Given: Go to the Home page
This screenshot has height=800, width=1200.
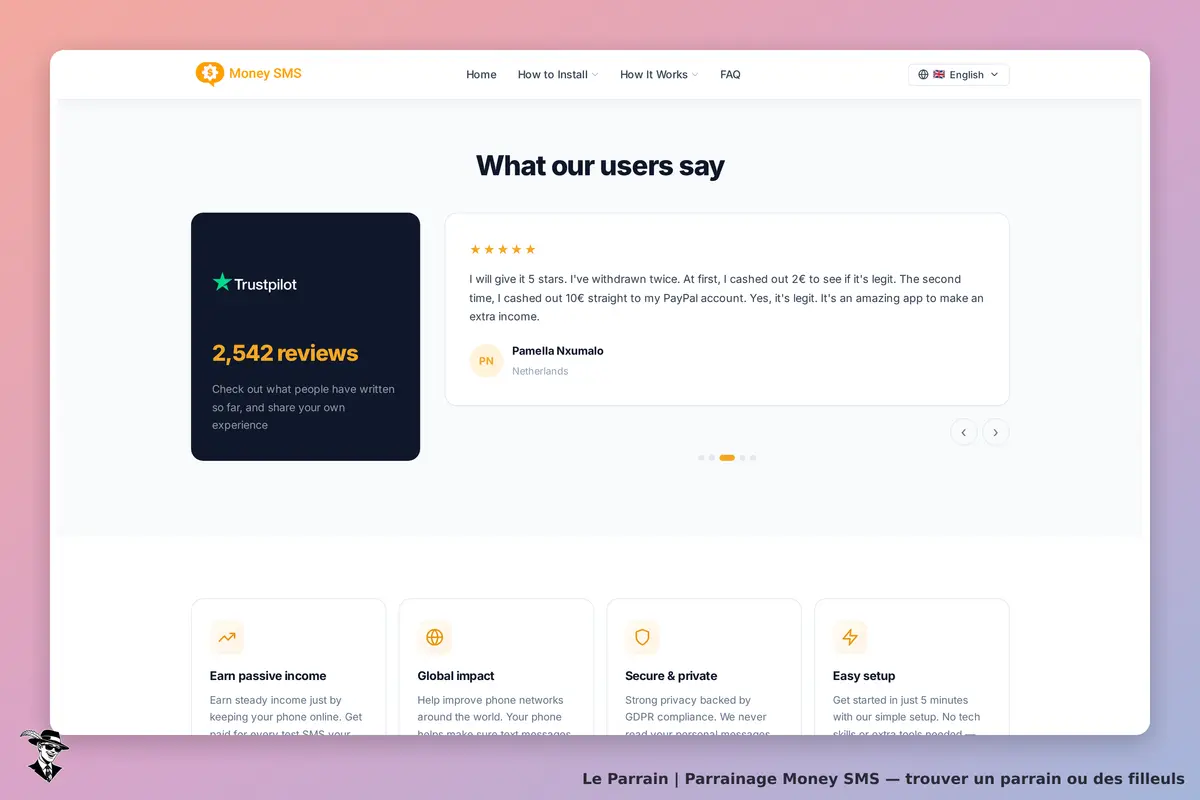Looking at the screenshot, I should [481, 74].
